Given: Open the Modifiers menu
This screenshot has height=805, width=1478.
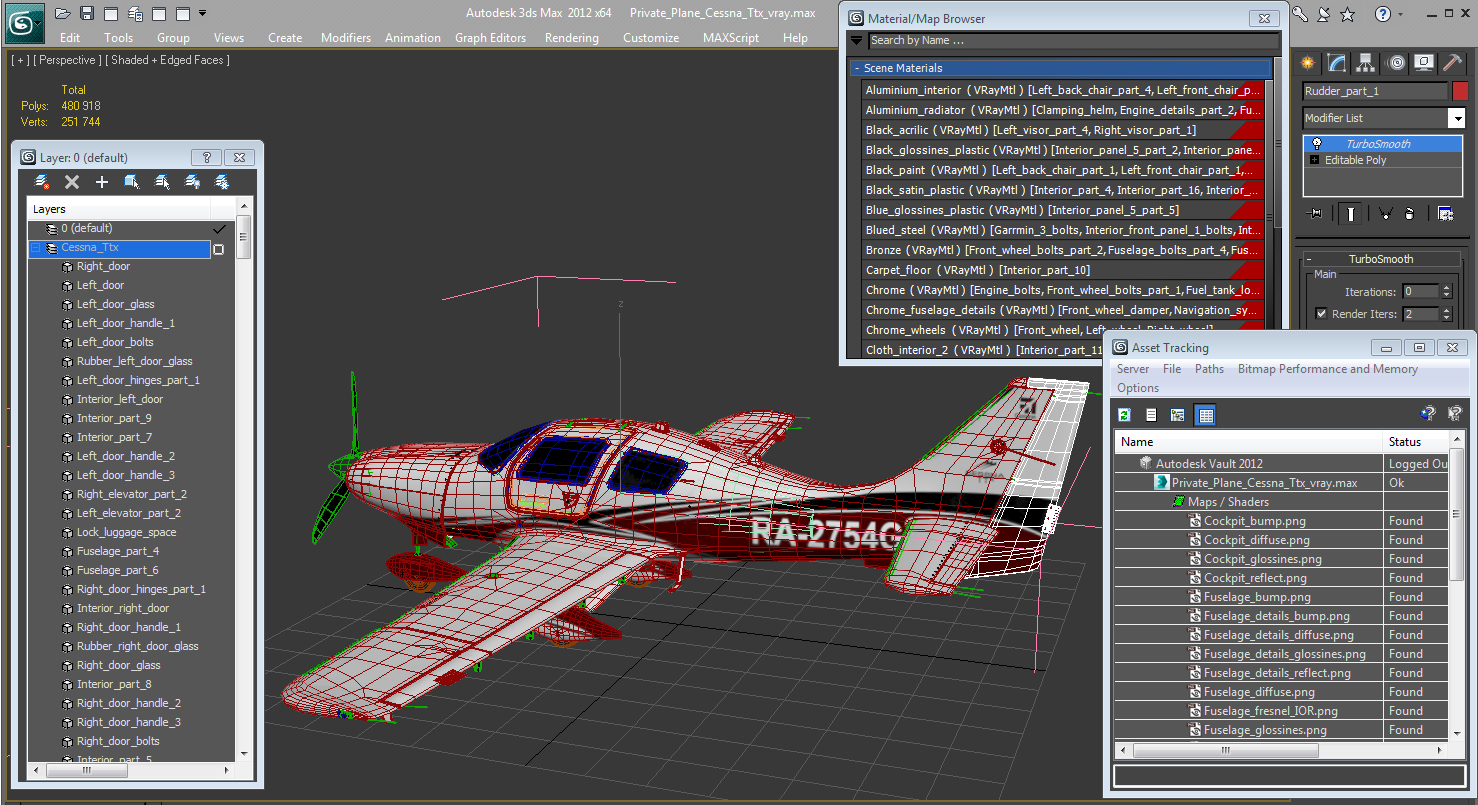Looking at the screenshot, I should 346,38.
